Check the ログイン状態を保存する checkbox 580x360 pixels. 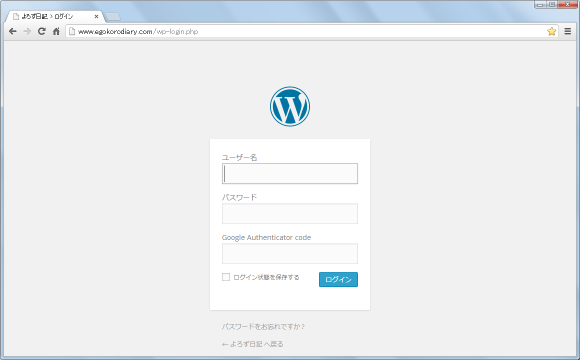(x=226, y=277)
